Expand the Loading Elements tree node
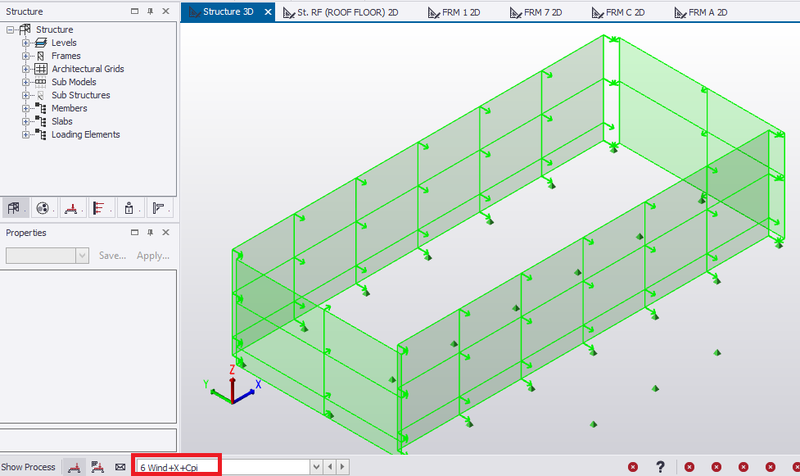Screen dimensions: 800x476 [26, 135]
